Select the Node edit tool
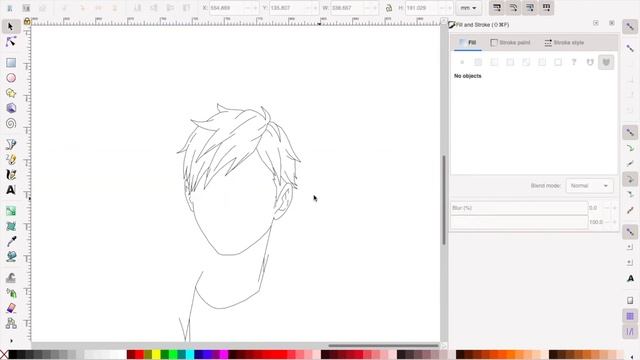The image size is (640, 360). 11,42
